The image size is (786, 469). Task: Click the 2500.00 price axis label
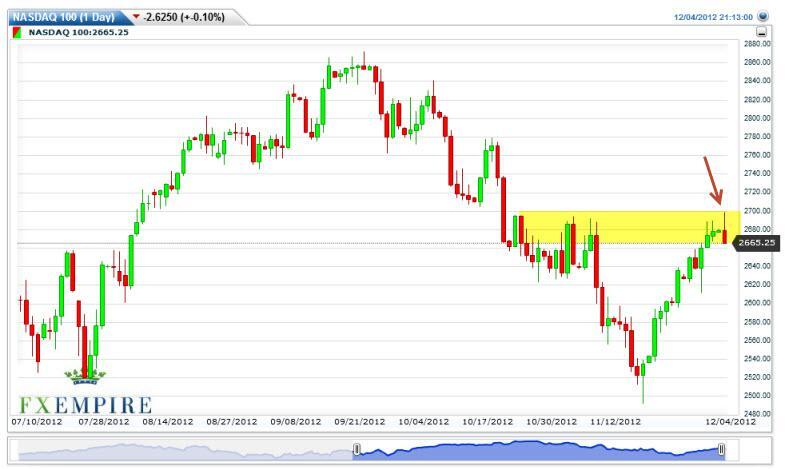click(757, 395)
